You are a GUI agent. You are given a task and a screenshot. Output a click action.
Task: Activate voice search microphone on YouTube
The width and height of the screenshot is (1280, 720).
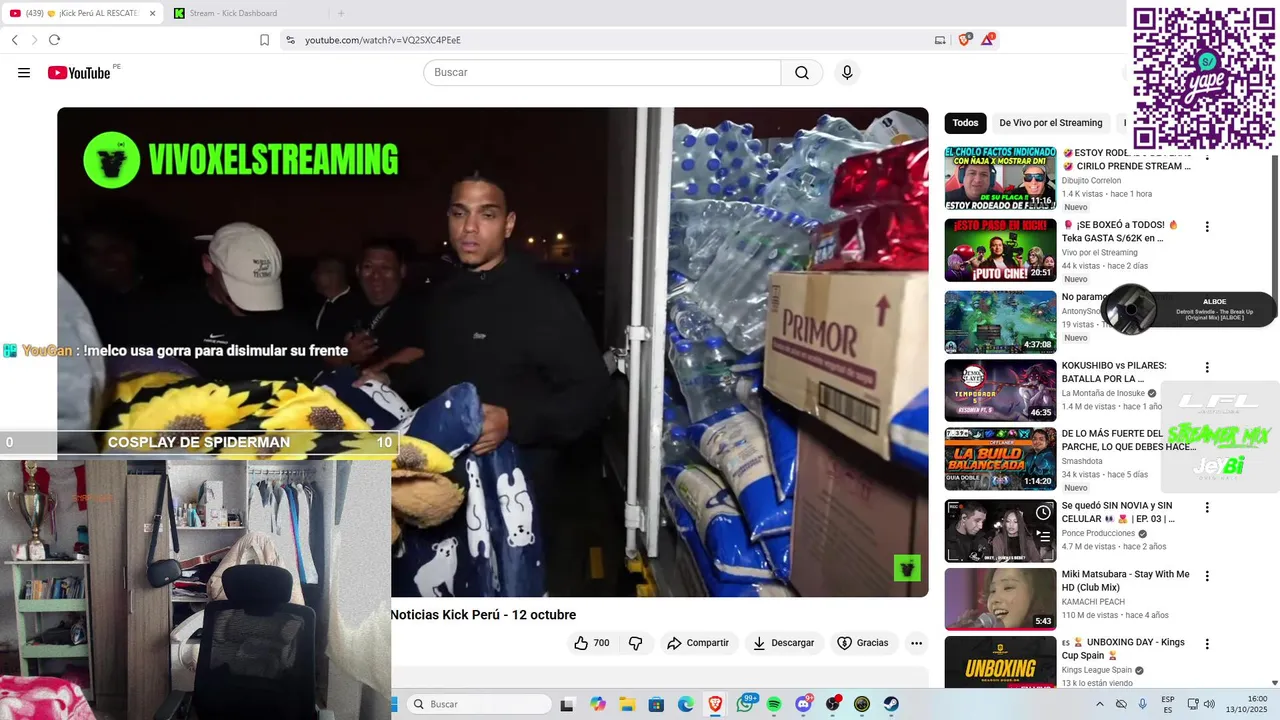click(847, 73)
